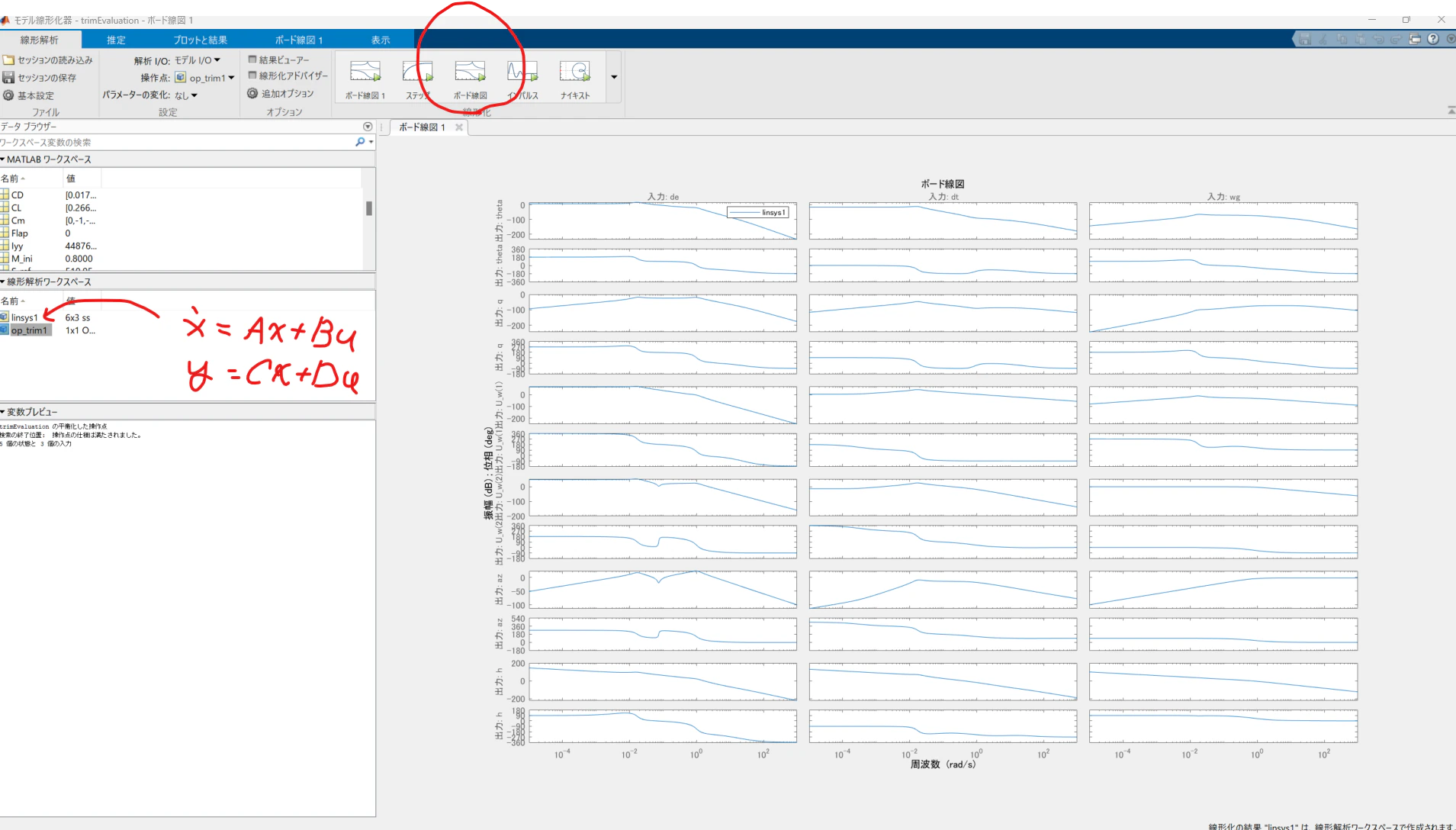Image resolution: width=1456 pixels, height=830 pixels.
Task: Collapse the MATLAB ワークスペース section
Action: pos(6,159)
